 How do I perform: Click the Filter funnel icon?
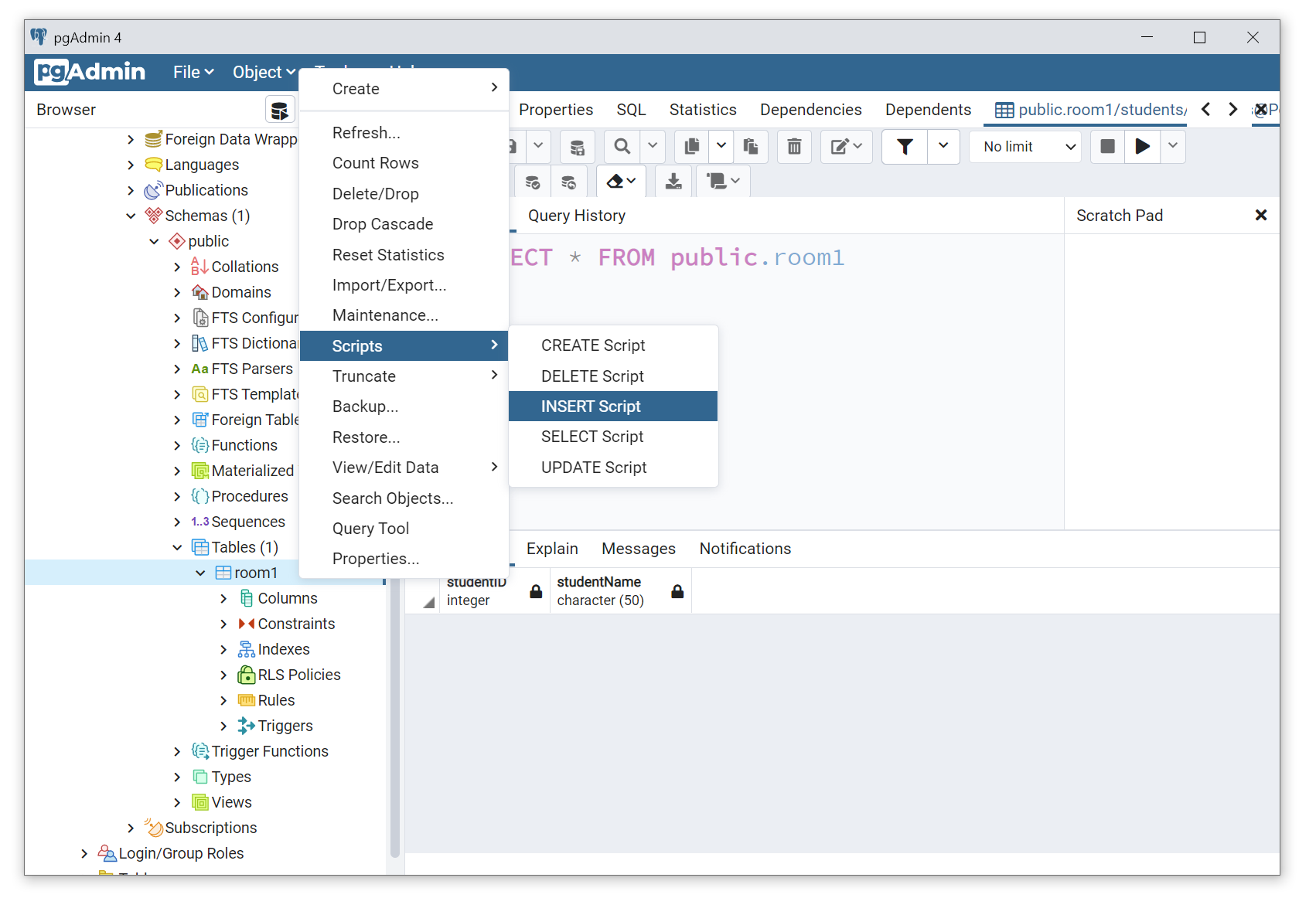905,147
